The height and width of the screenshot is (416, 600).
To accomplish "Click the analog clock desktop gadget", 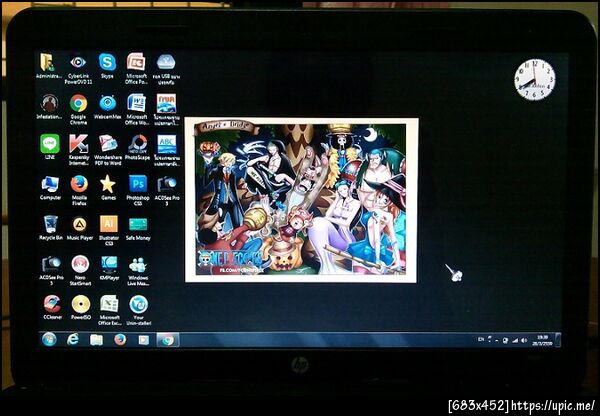I will (x=535, y=80).
